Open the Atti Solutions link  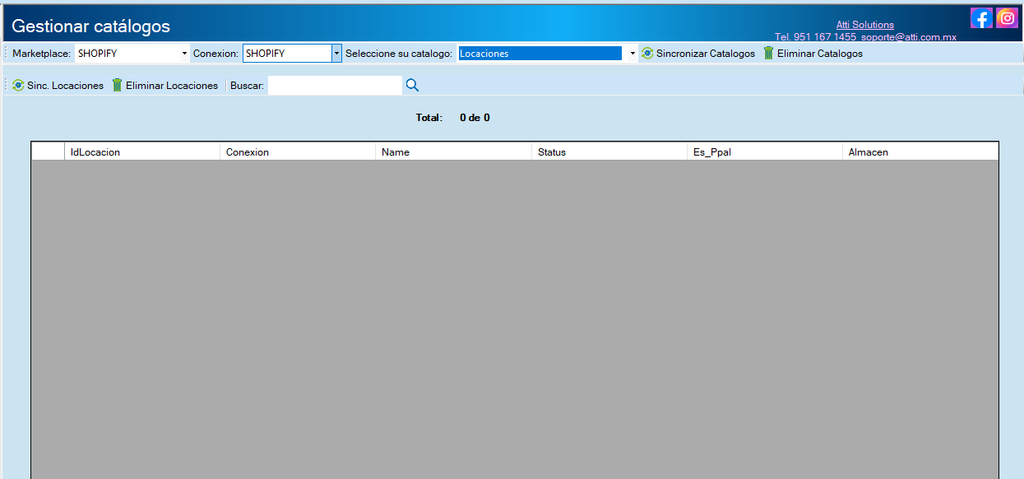tap(865, 25)
